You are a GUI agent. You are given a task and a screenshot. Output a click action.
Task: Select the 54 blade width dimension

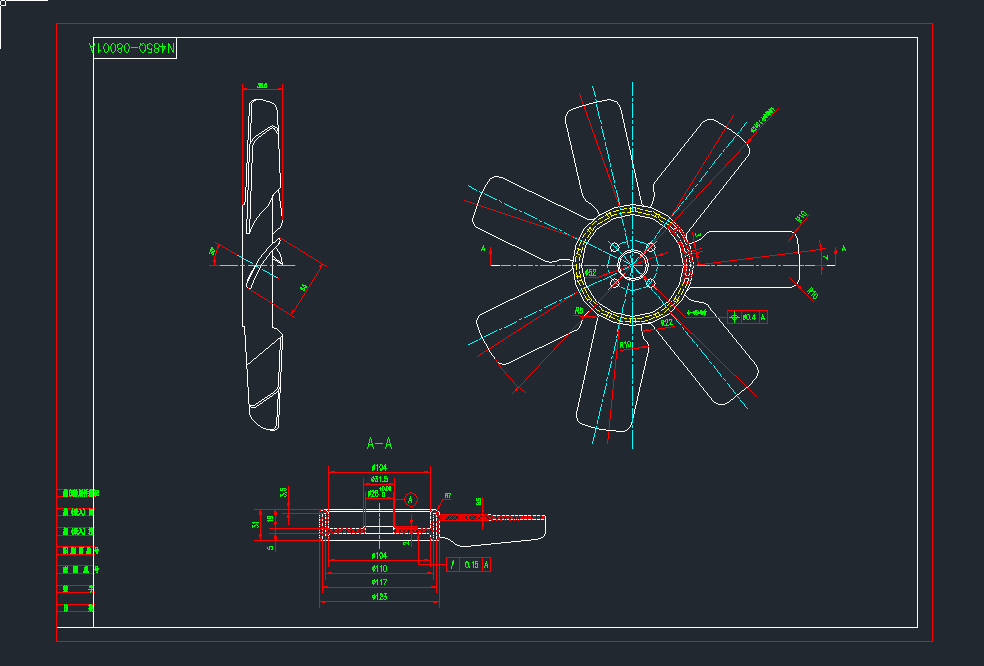click(x=303, y=287)
